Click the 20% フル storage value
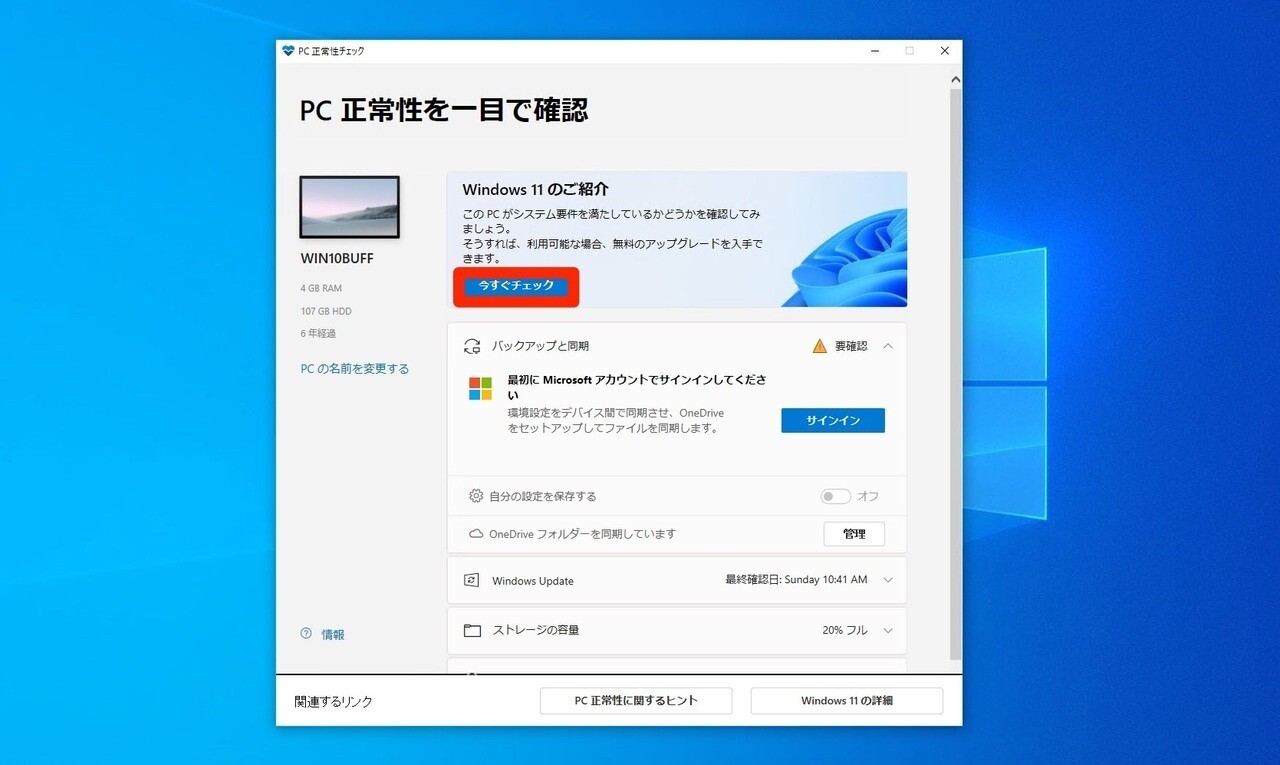Screen dimensions: 1280x765 pos(845,631)
